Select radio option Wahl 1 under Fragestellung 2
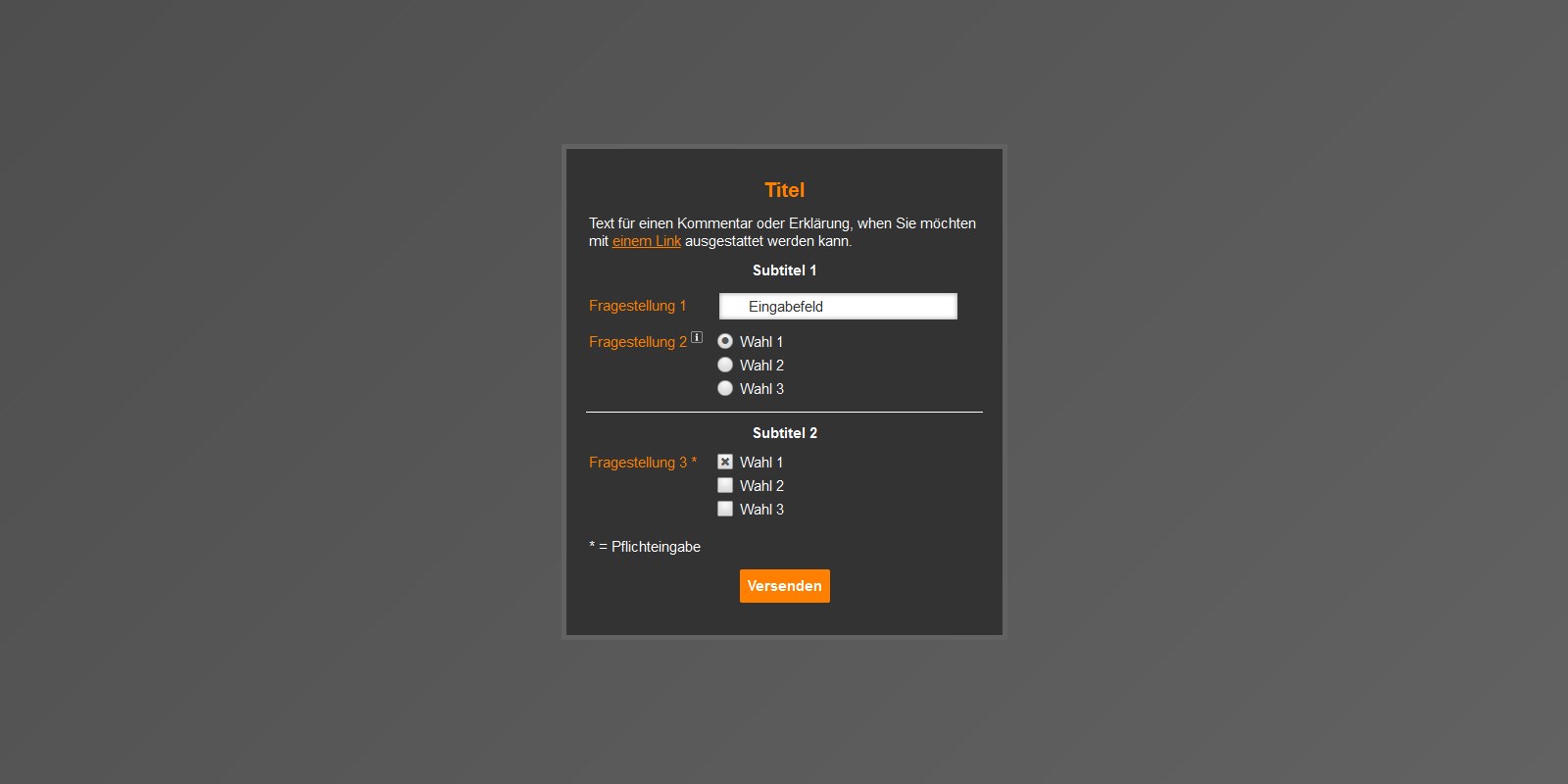 [725, 341]
